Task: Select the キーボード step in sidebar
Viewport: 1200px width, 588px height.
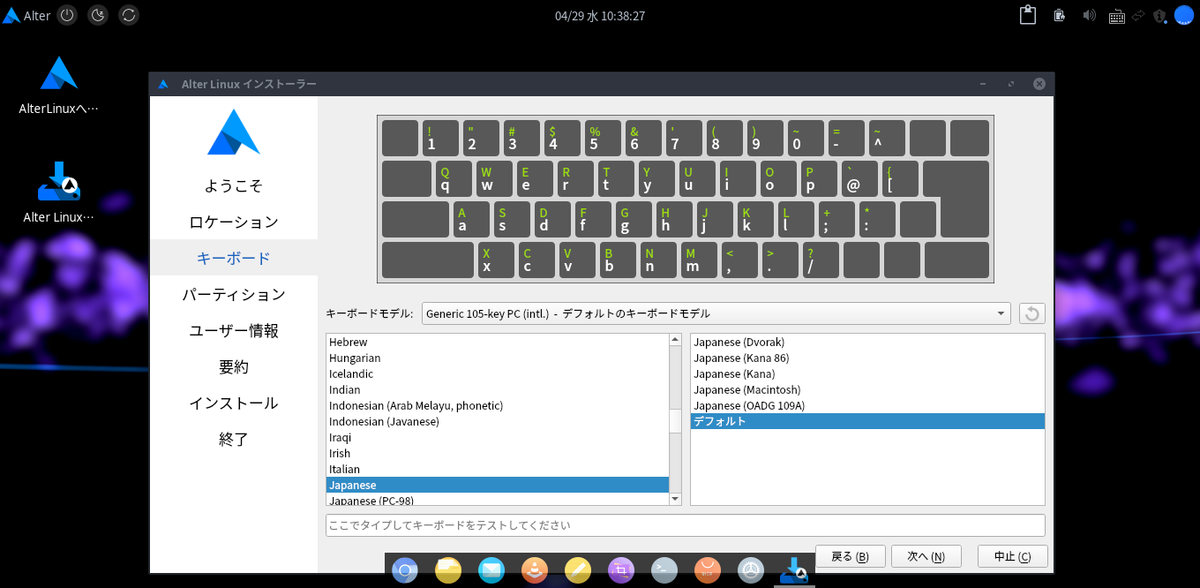Action: [x=234, y=258]
